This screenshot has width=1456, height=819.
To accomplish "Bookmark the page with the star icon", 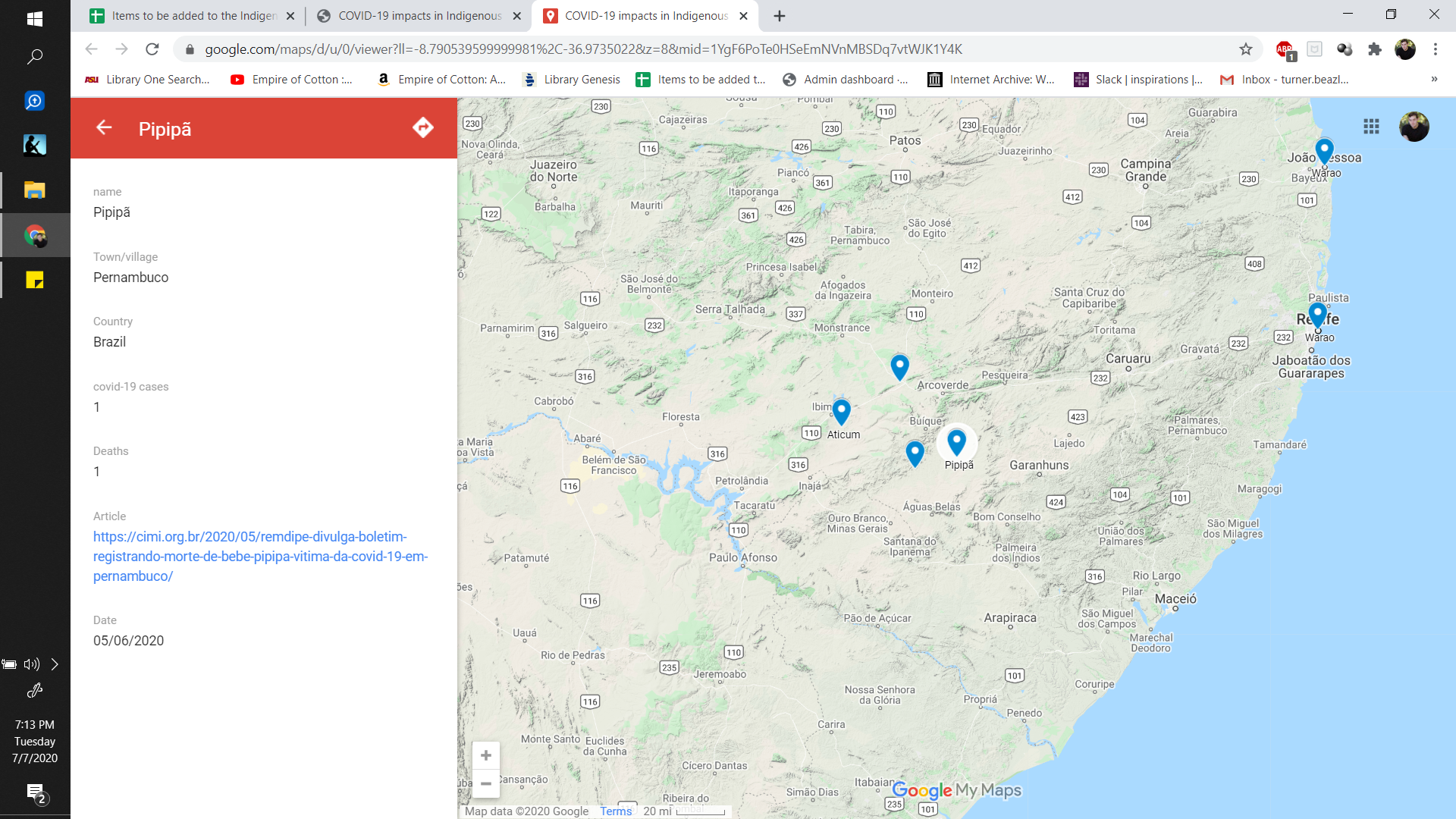I will tap(1246, 49).
